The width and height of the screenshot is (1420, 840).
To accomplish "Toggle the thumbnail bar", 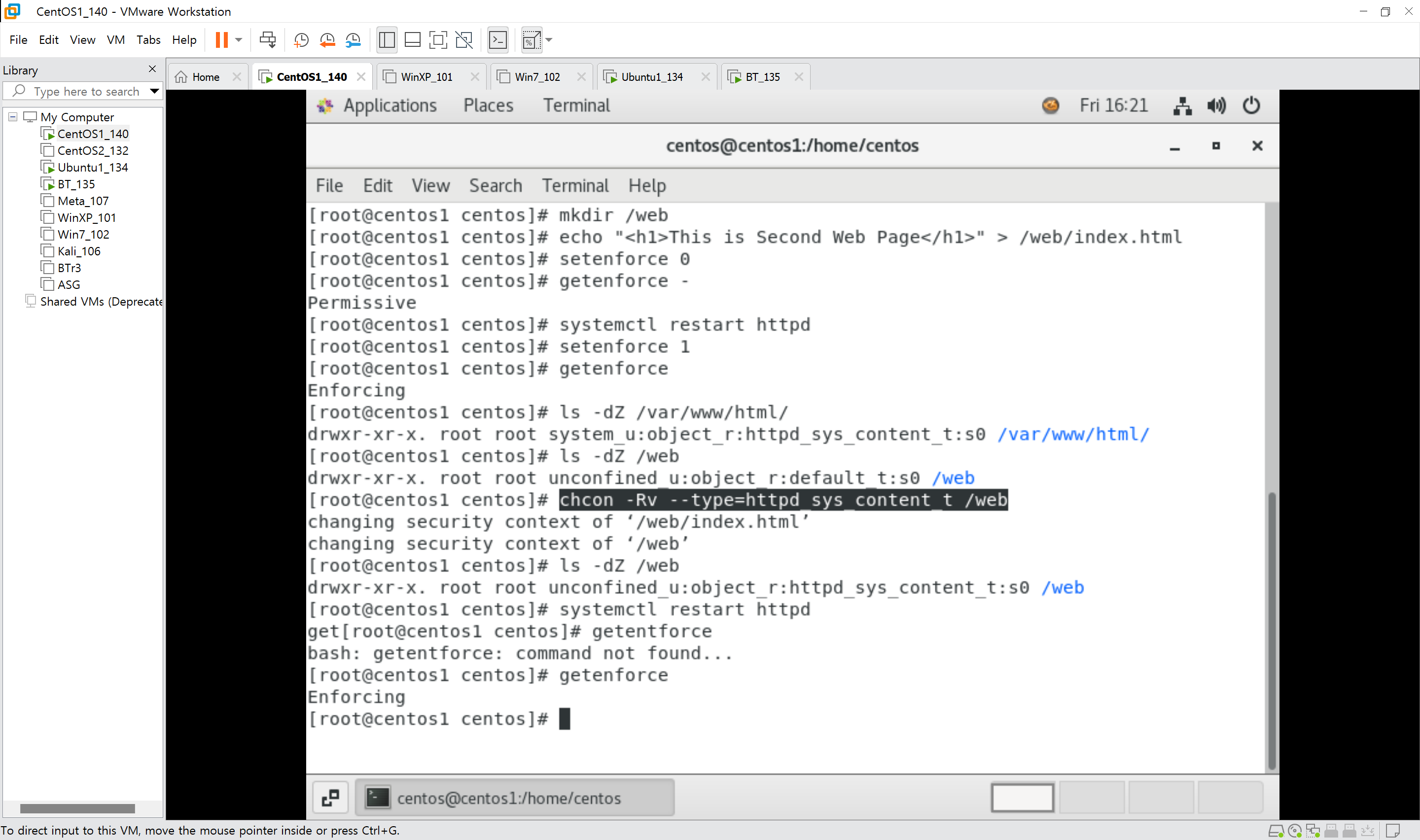I will [413, 39].
